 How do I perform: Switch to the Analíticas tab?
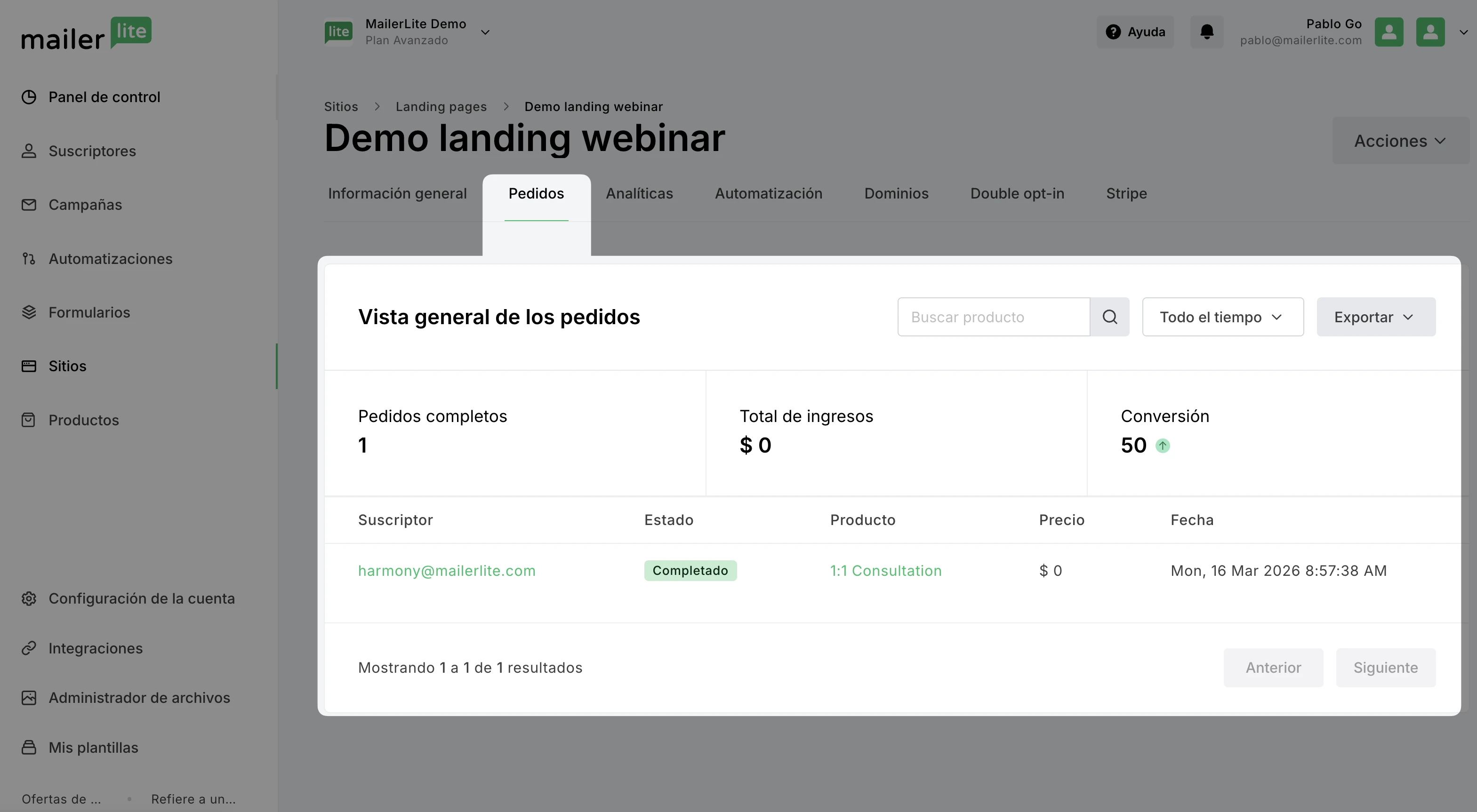(639, 194)
